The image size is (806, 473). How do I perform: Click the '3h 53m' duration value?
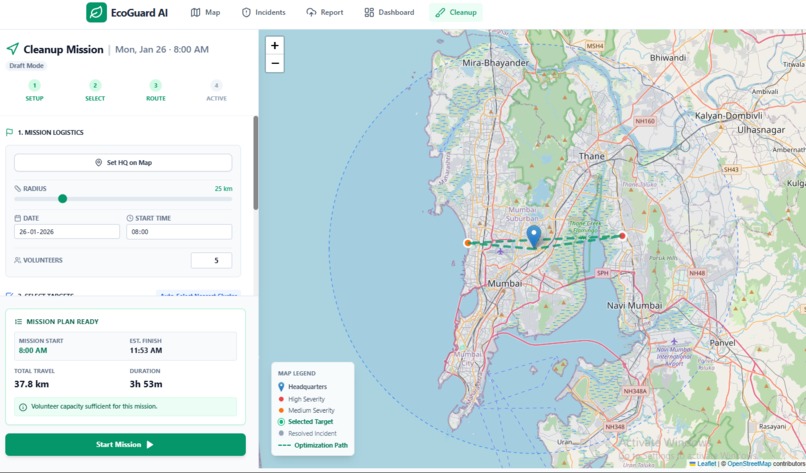[146, 384]
